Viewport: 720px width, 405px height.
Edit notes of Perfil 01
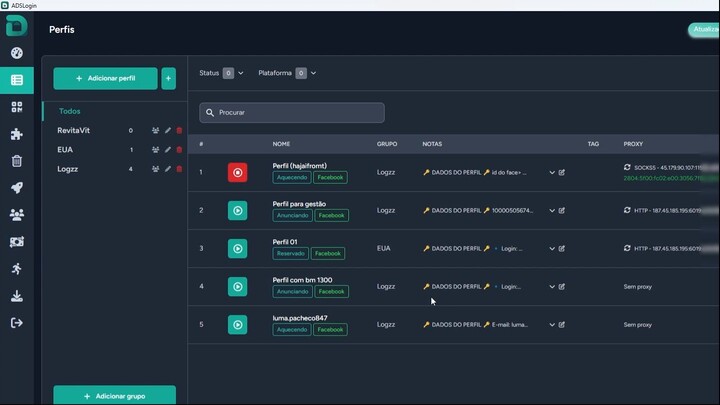click(562, 249)
